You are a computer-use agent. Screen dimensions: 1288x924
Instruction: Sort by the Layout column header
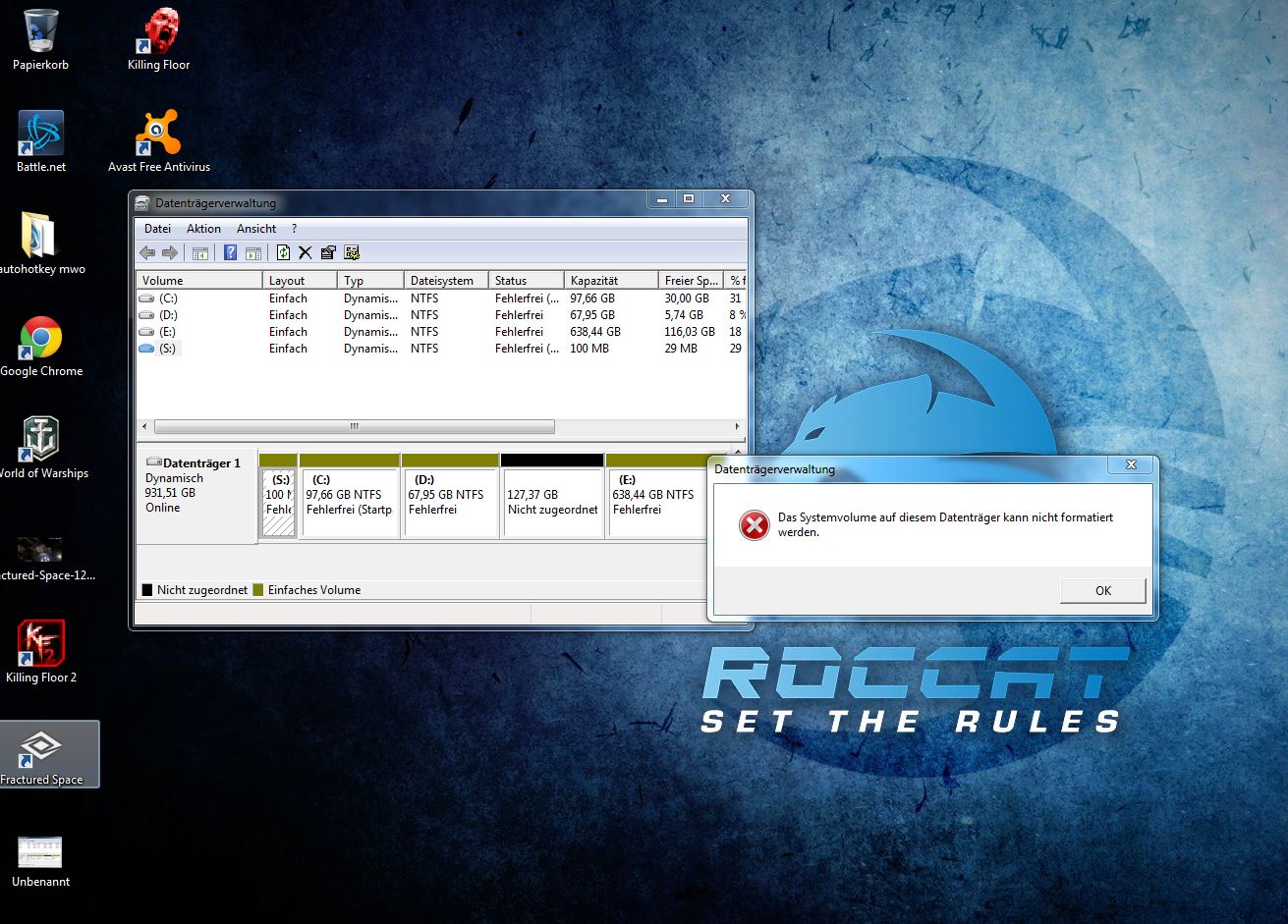tap(301, 280)
